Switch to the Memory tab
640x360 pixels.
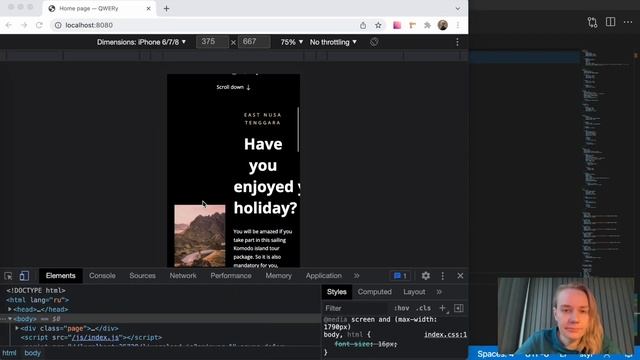pyautogui.click(x=278, y=276)
